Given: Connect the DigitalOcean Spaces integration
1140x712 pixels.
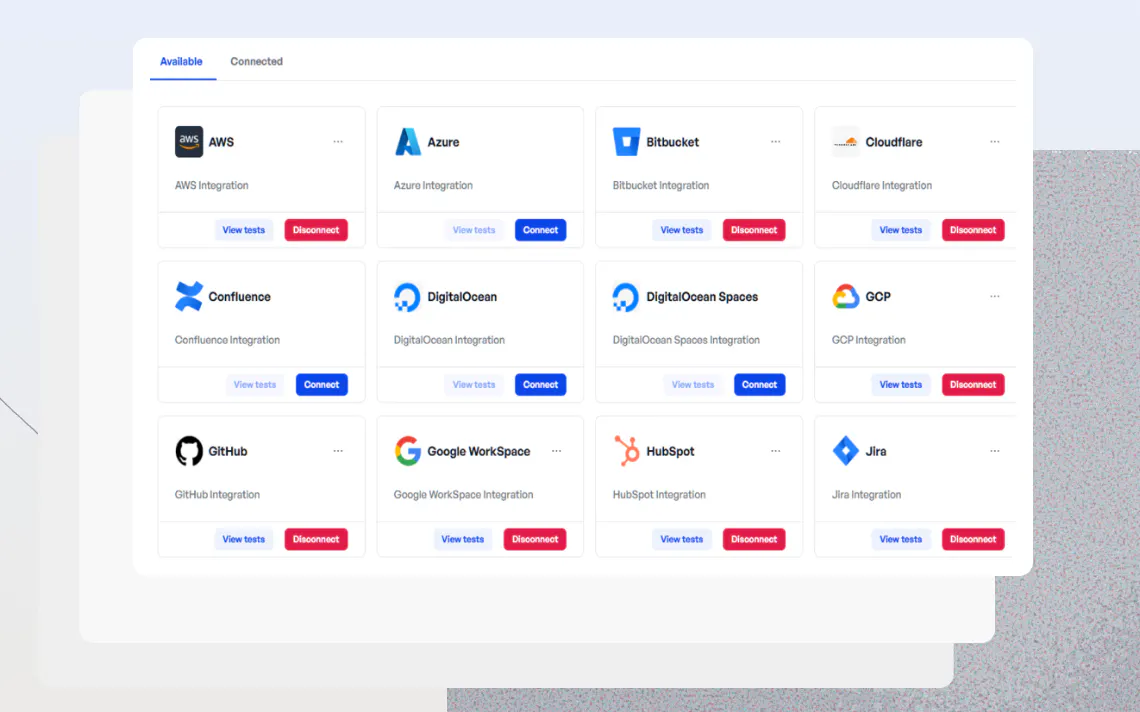Looking at the screenshot, I should (759, 385).
